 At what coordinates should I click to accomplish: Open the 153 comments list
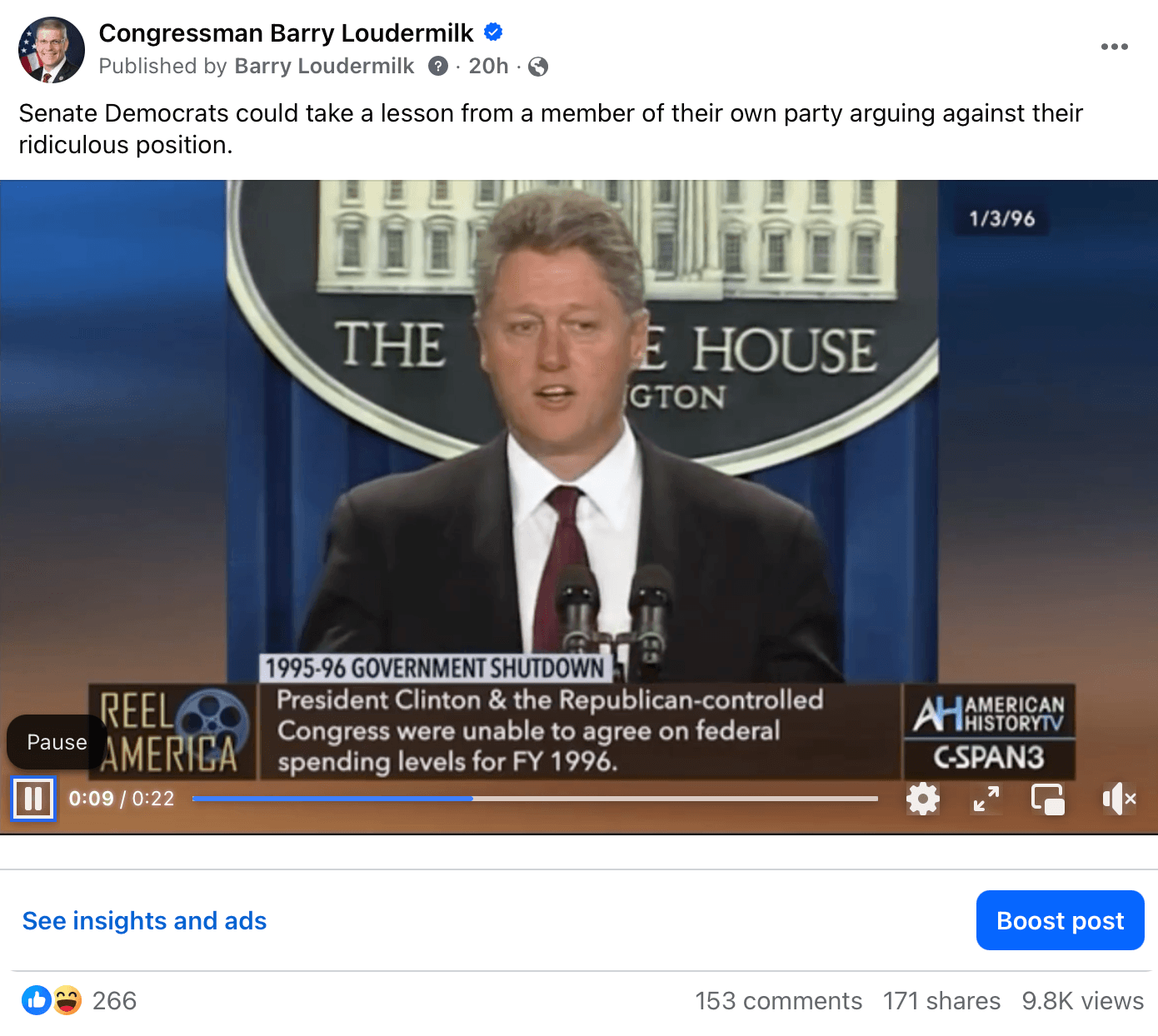[x=779, y=1000]
